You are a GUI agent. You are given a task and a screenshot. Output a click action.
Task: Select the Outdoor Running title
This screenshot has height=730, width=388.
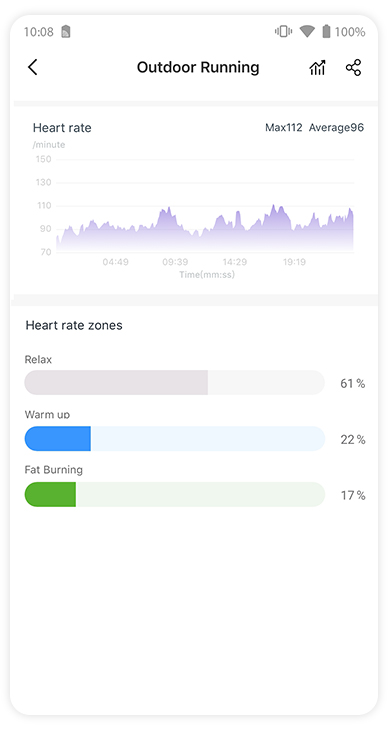tap(198, 68)
